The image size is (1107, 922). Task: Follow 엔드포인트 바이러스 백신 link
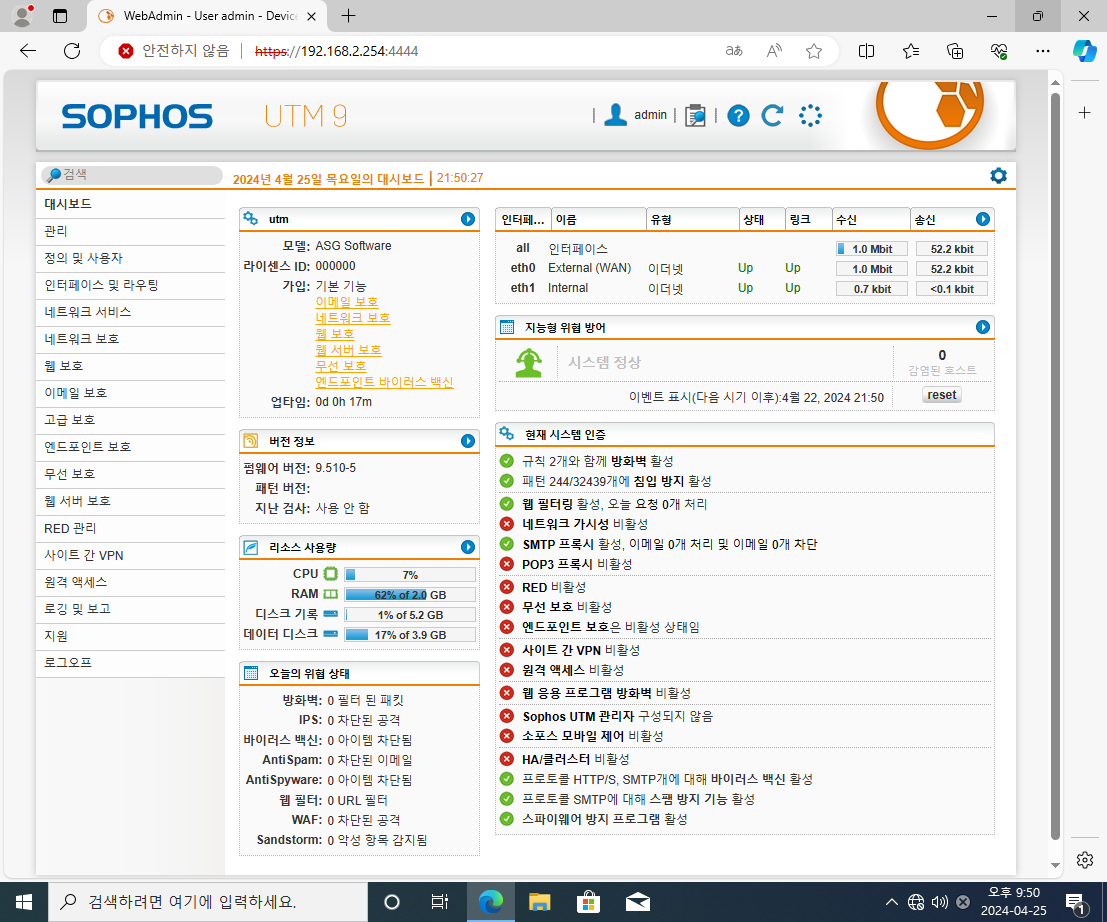coord(384,382)
